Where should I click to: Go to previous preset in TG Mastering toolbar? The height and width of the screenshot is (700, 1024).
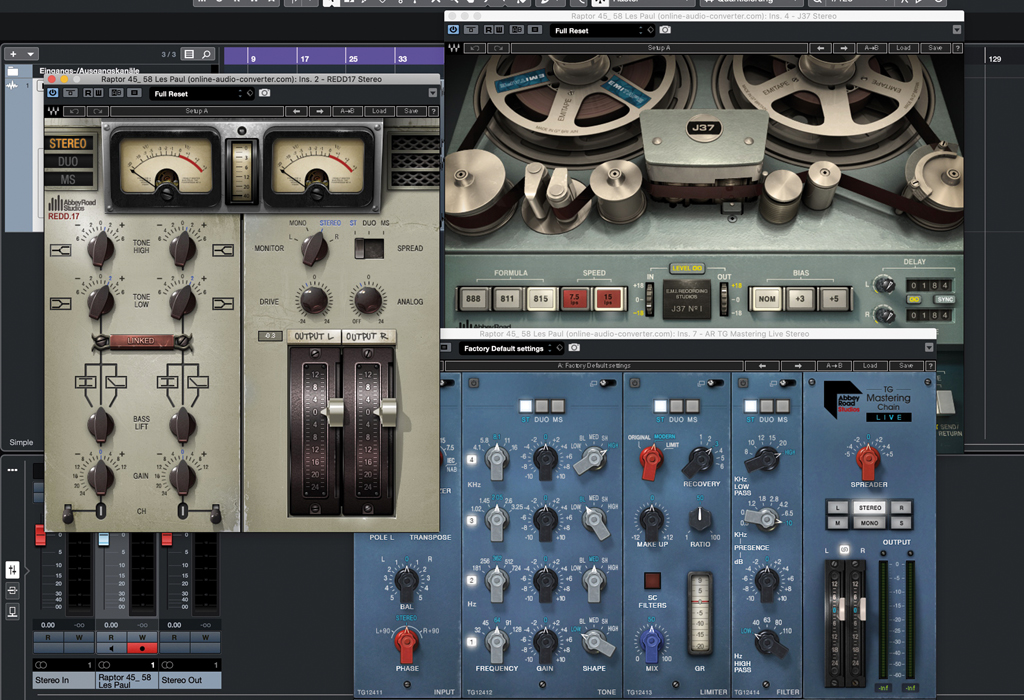tap(762, 366)
